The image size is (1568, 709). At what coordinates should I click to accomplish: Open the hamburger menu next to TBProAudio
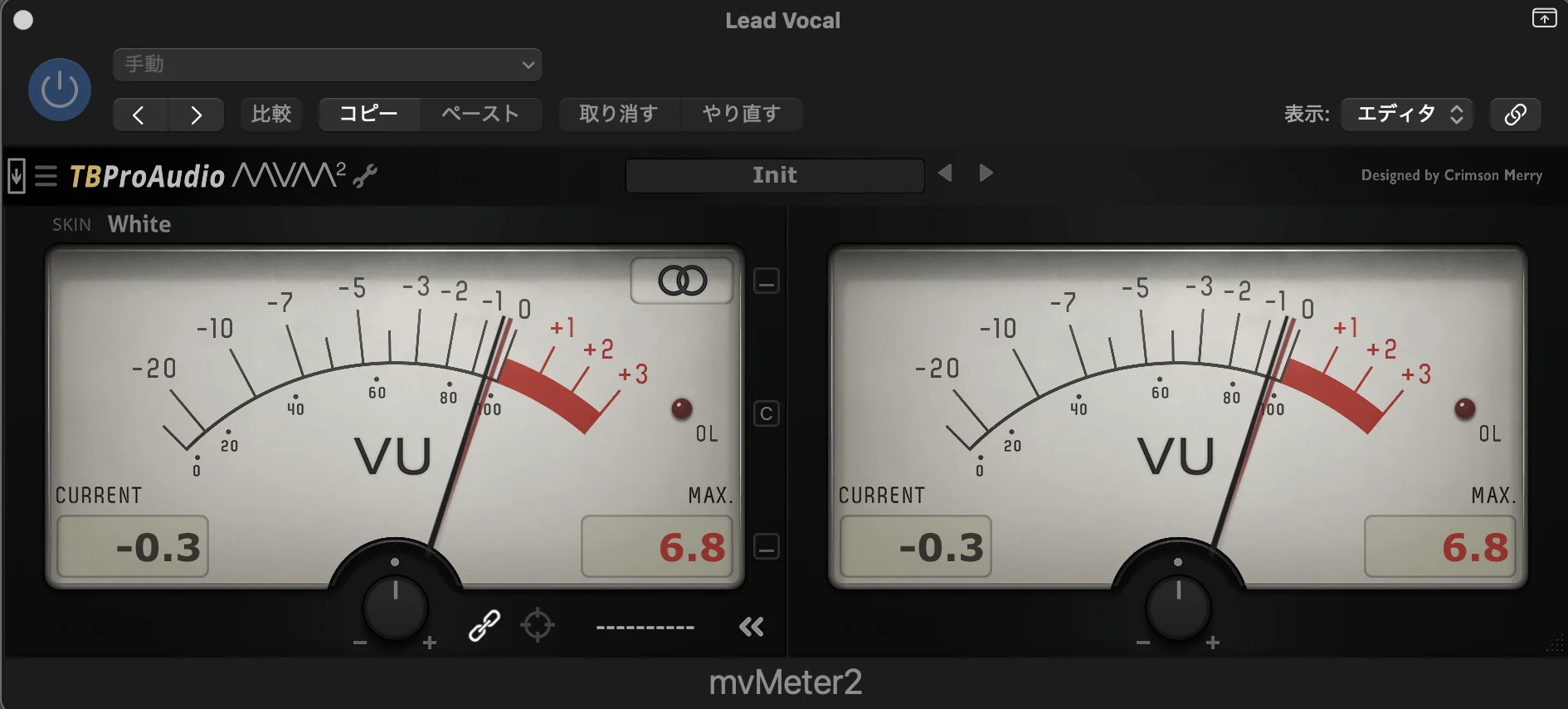[x=46, y=176]
